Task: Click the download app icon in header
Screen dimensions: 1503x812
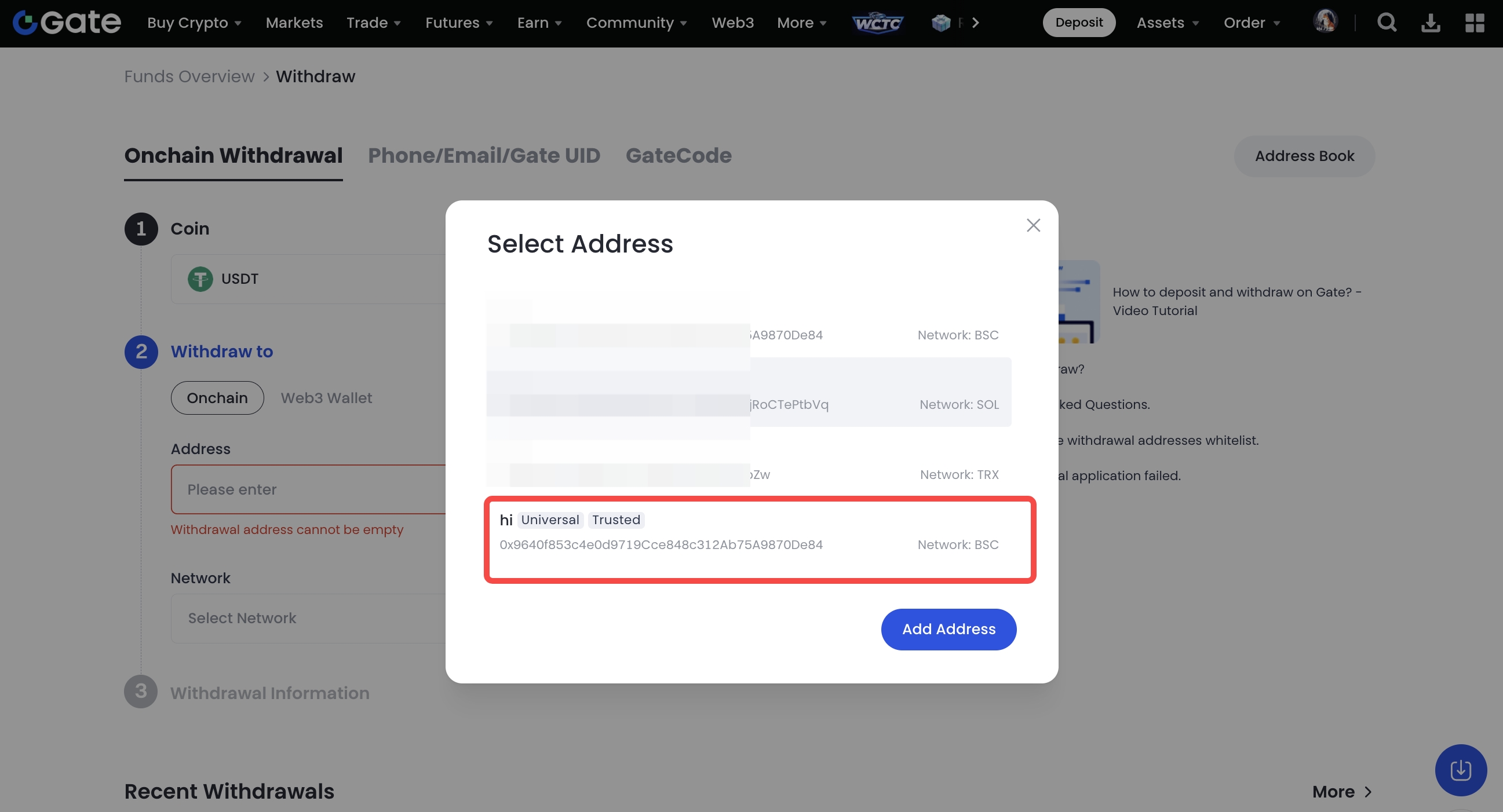Action: (1430, 23)
